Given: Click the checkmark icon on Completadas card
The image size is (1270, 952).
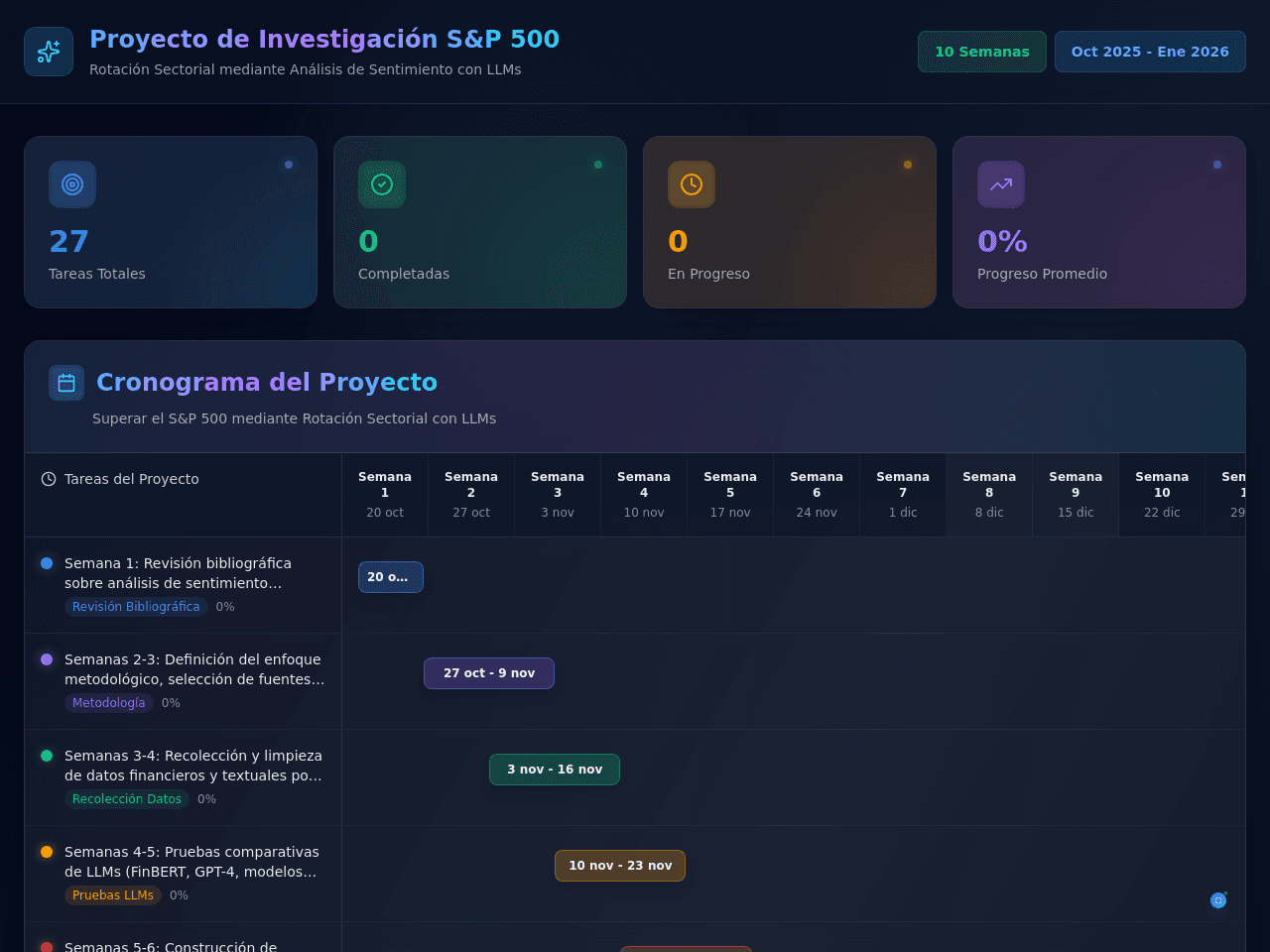Looking at the screenshot, I should (382, 184).
